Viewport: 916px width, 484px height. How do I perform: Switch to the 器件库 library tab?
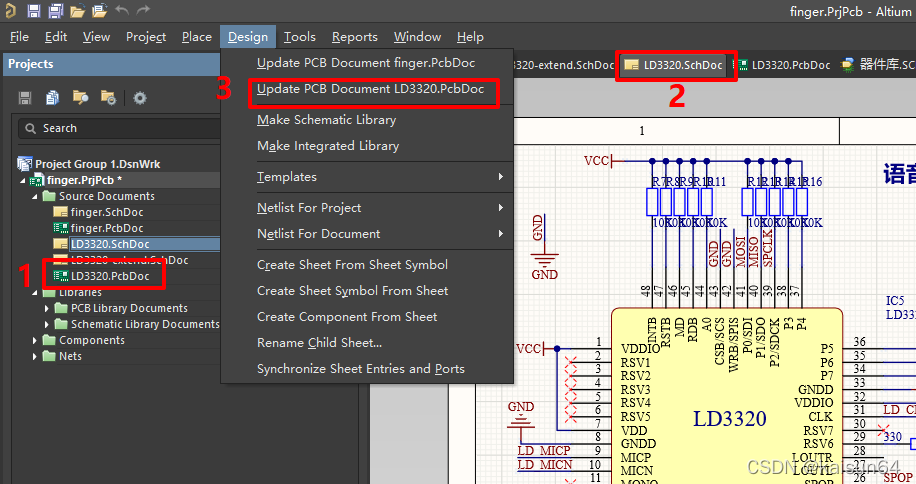coord(878,65)
